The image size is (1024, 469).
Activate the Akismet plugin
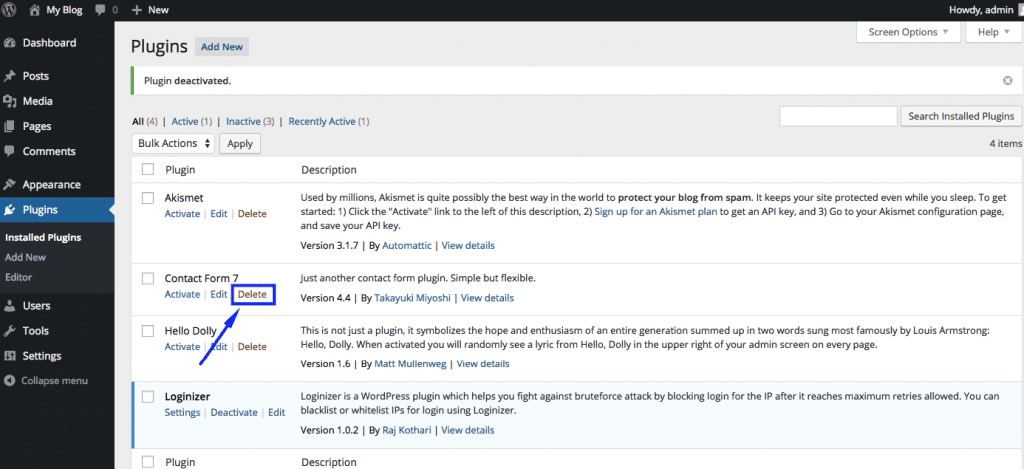click(x=182, y=214)
